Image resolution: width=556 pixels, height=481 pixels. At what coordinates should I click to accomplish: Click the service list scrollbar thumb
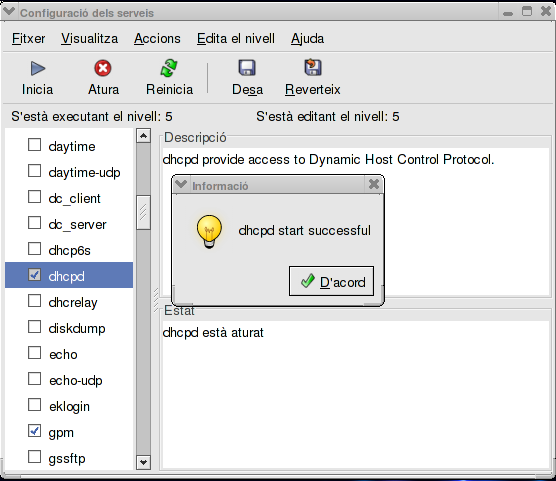point(143,212)
